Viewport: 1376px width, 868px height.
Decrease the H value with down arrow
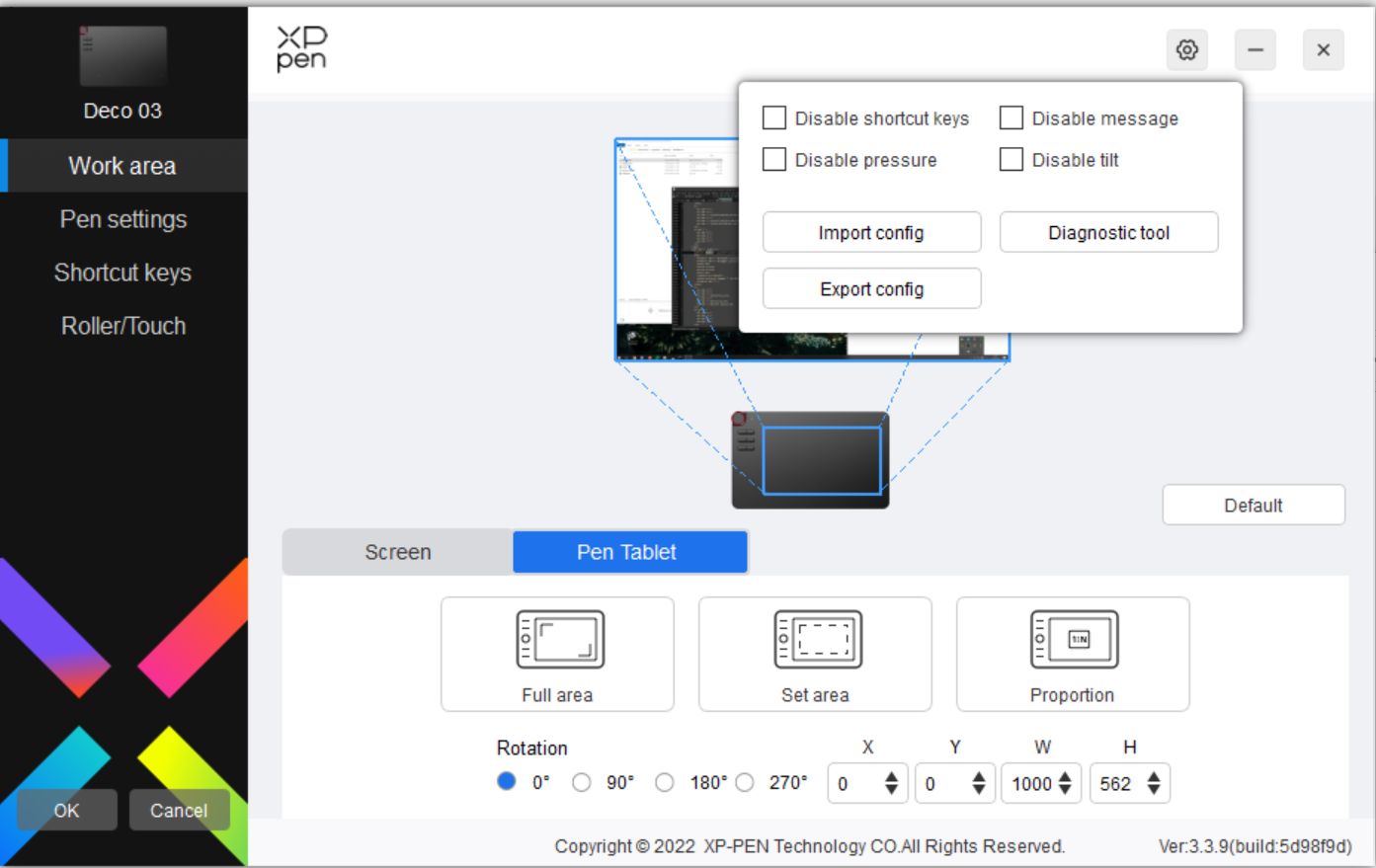click(1154, 790)
